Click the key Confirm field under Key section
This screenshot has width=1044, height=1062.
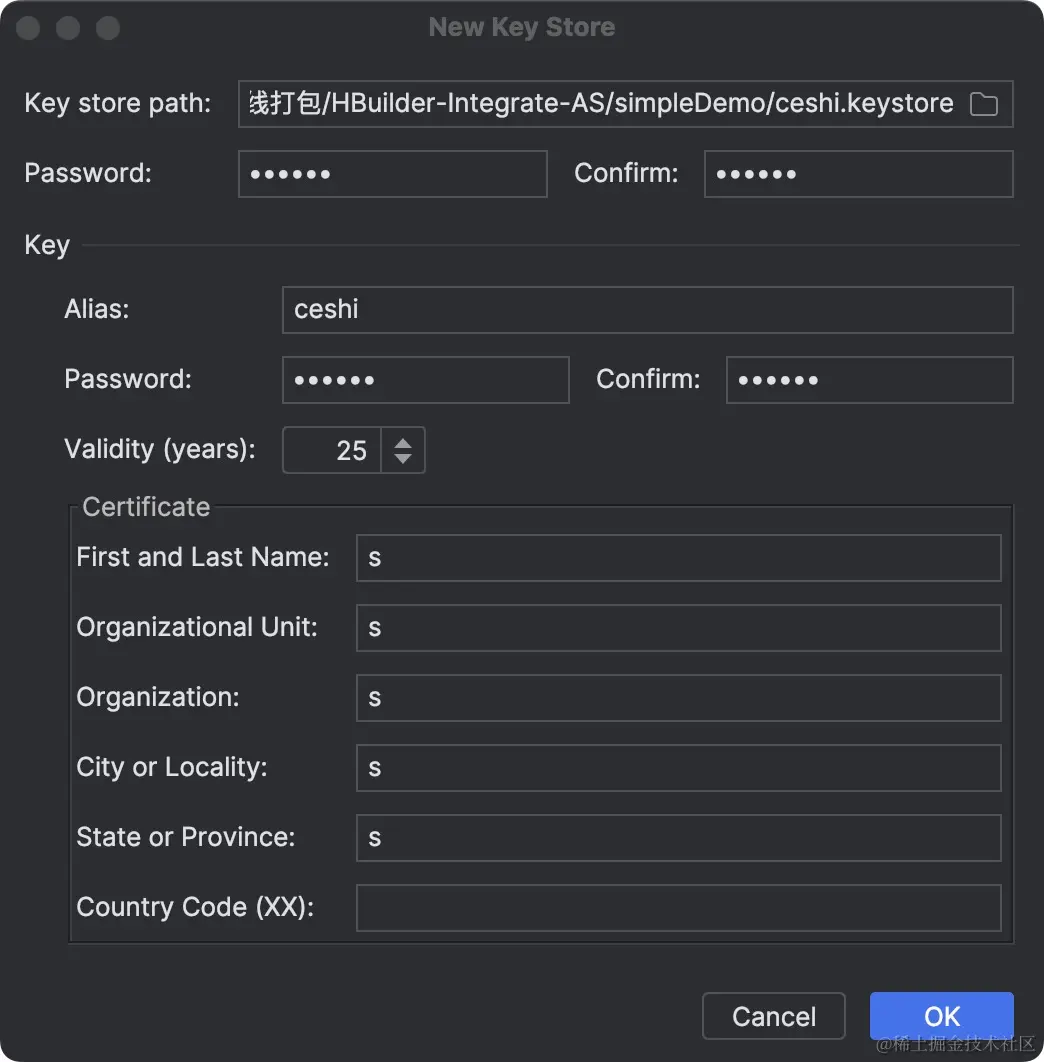(869, 380)
